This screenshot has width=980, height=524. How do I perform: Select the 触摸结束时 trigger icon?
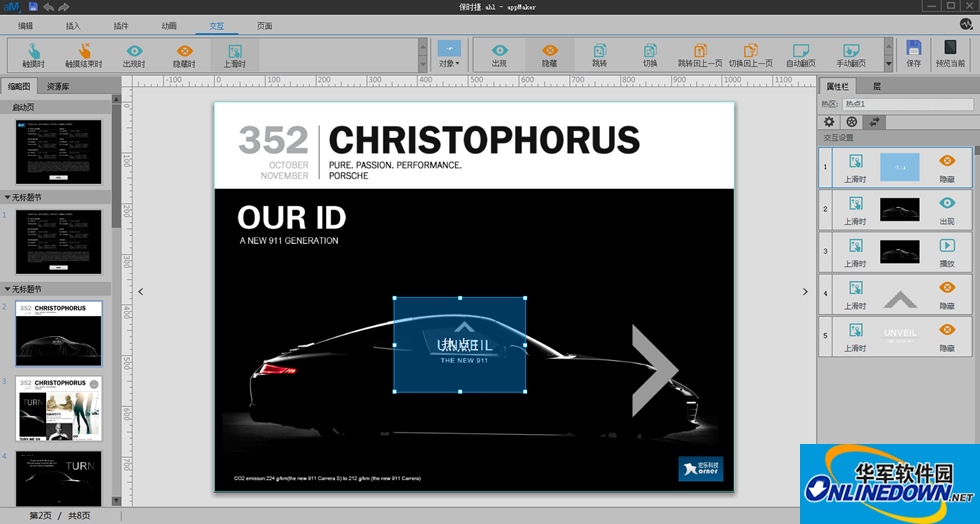click(84, 51)
